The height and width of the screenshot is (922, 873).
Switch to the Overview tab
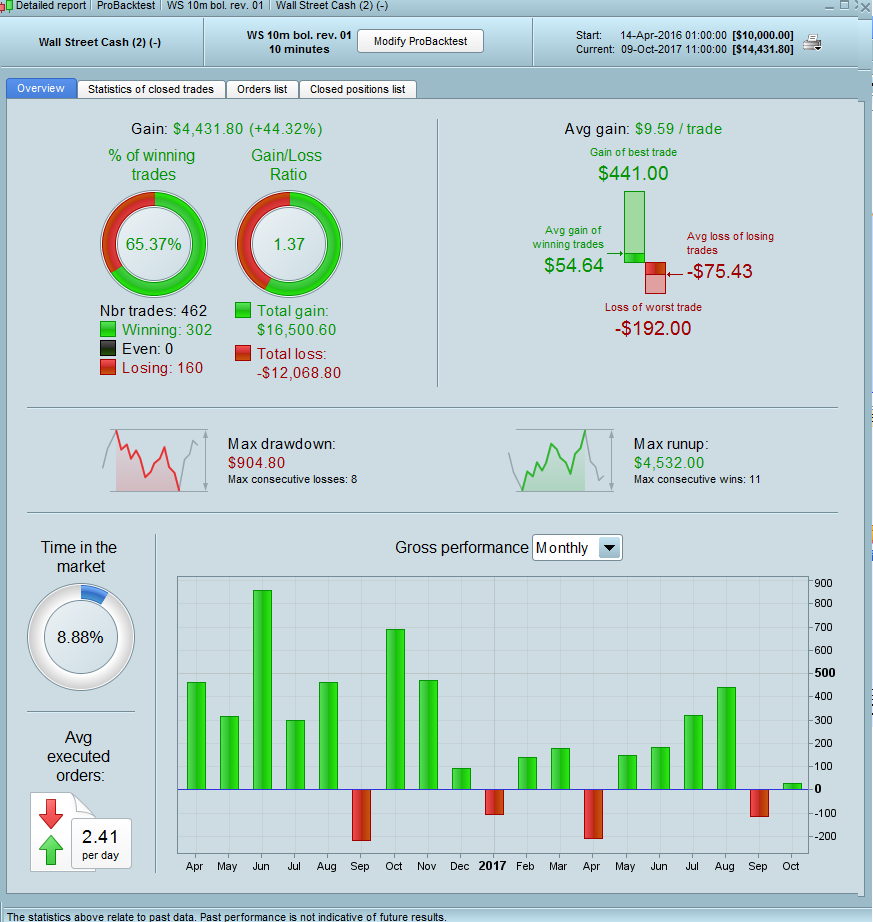(x=41, y=88)
